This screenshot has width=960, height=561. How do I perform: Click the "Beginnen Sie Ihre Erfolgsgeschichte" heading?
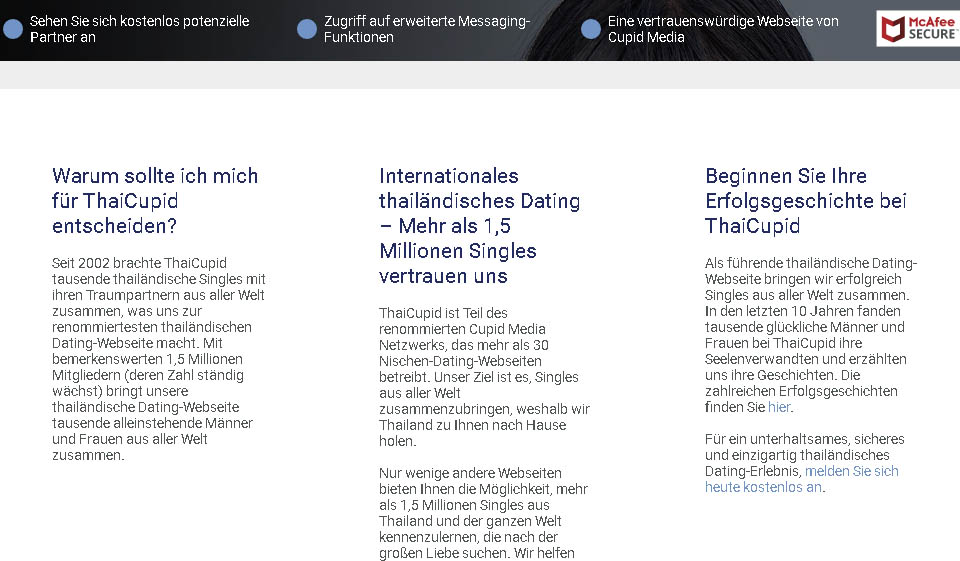point(805,200)
